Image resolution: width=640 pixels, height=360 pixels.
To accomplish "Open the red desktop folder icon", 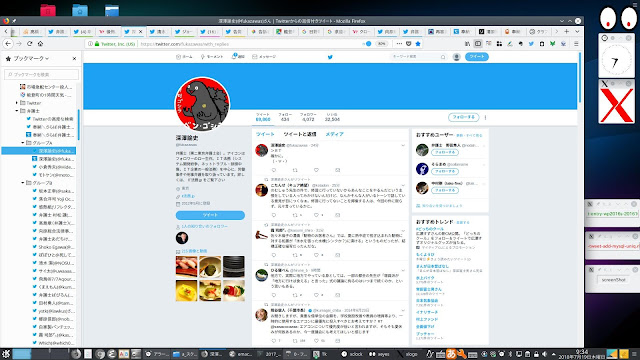I will (x=48, y=10).
